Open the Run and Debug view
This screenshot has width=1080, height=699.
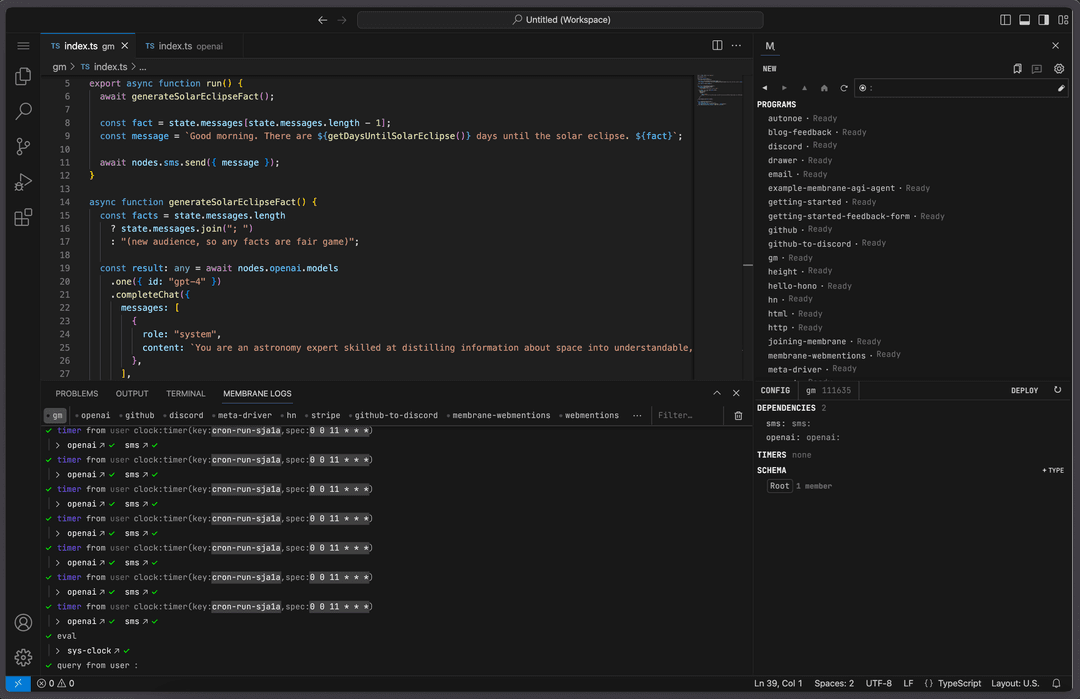tap(22, 182)
